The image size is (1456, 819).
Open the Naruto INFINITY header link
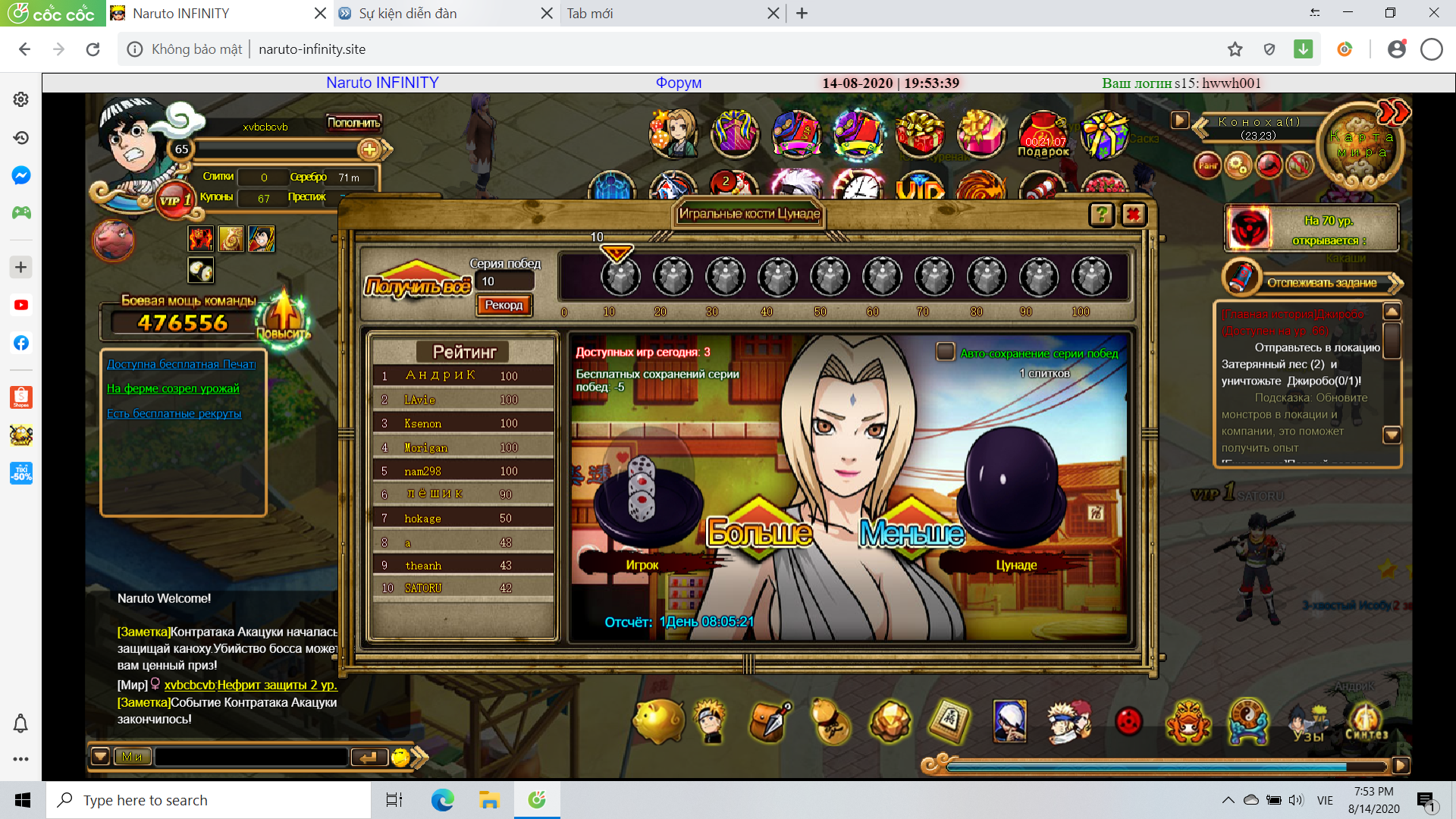pos(382,83)
